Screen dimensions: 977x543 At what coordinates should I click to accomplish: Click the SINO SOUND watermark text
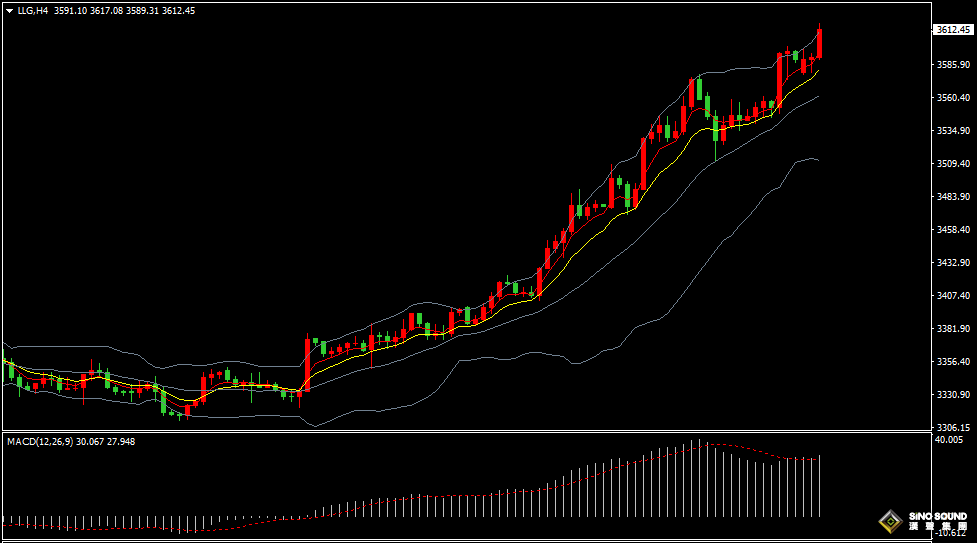pyautogui.click(x=937, y=517)
